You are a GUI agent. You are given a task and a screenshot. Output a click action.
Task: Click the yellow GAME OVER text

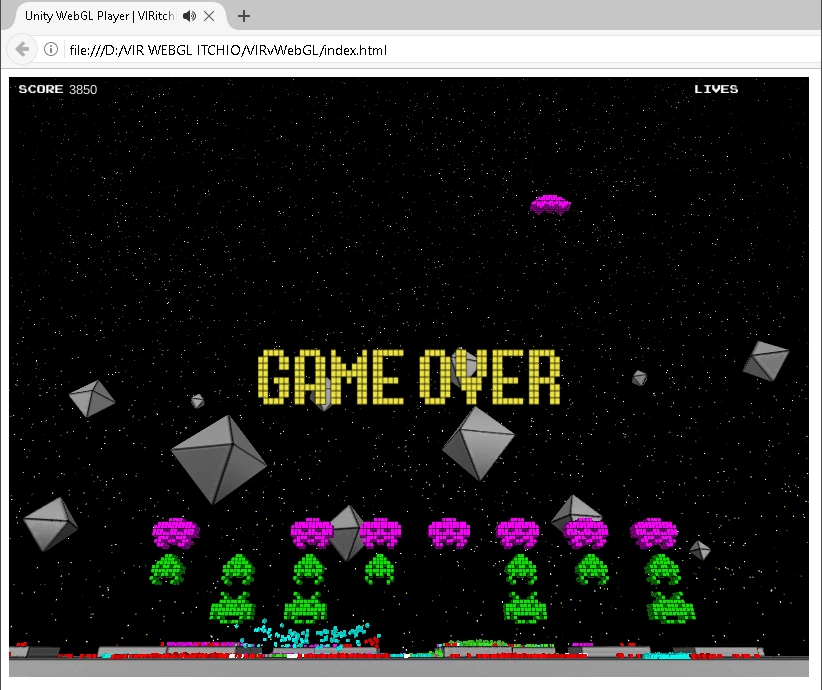[410, 377]
